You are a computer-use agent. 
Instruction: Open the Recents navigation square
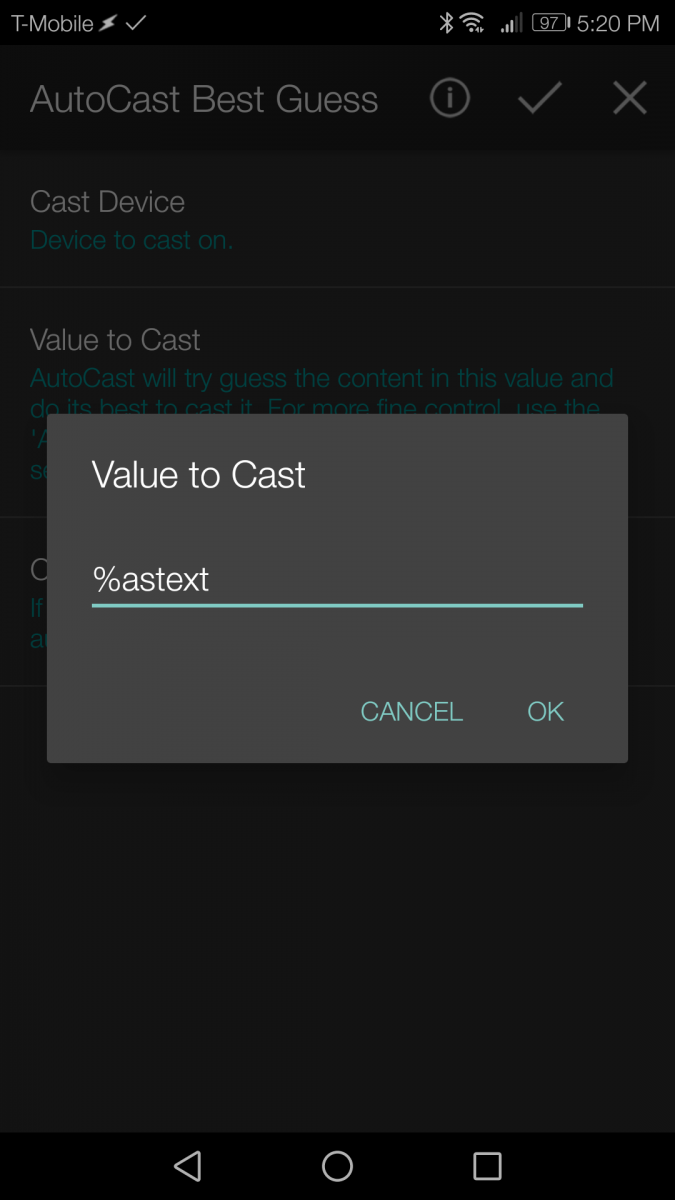(487, 1165)
